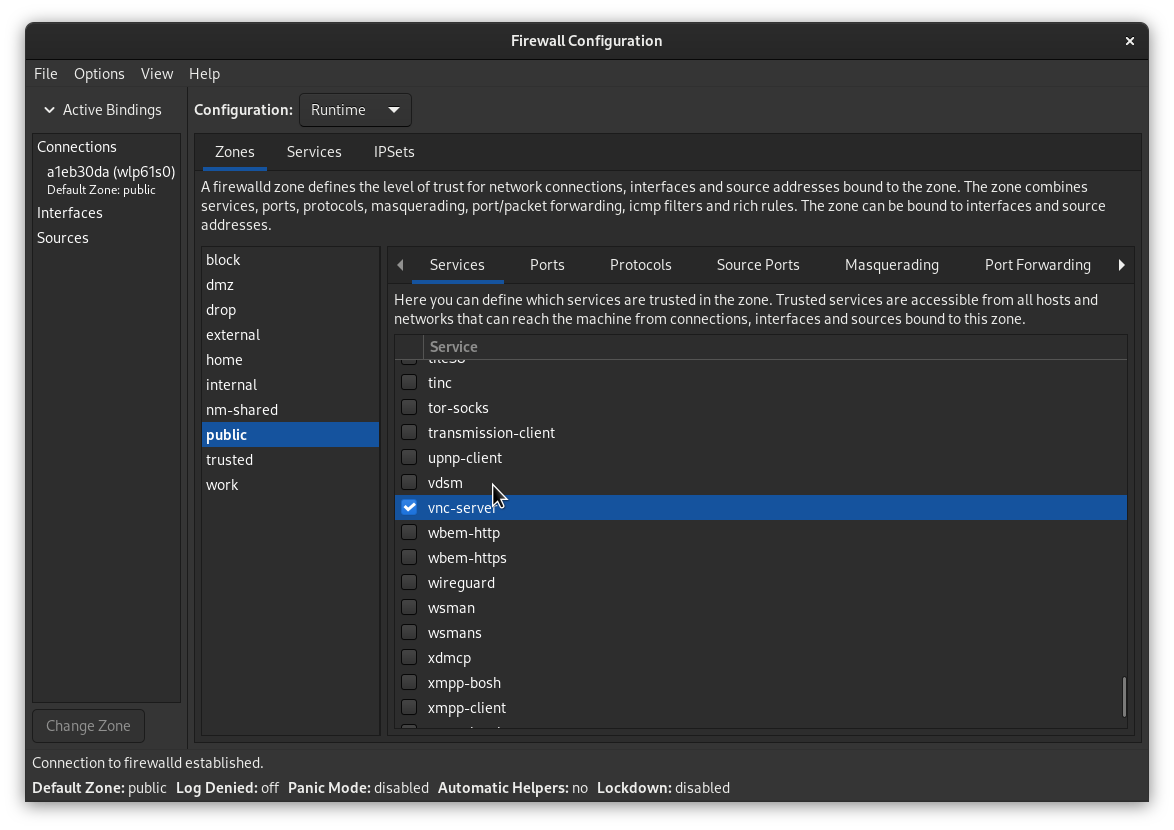
Task: Check the xdmcp service box
Action: point(409,657)
